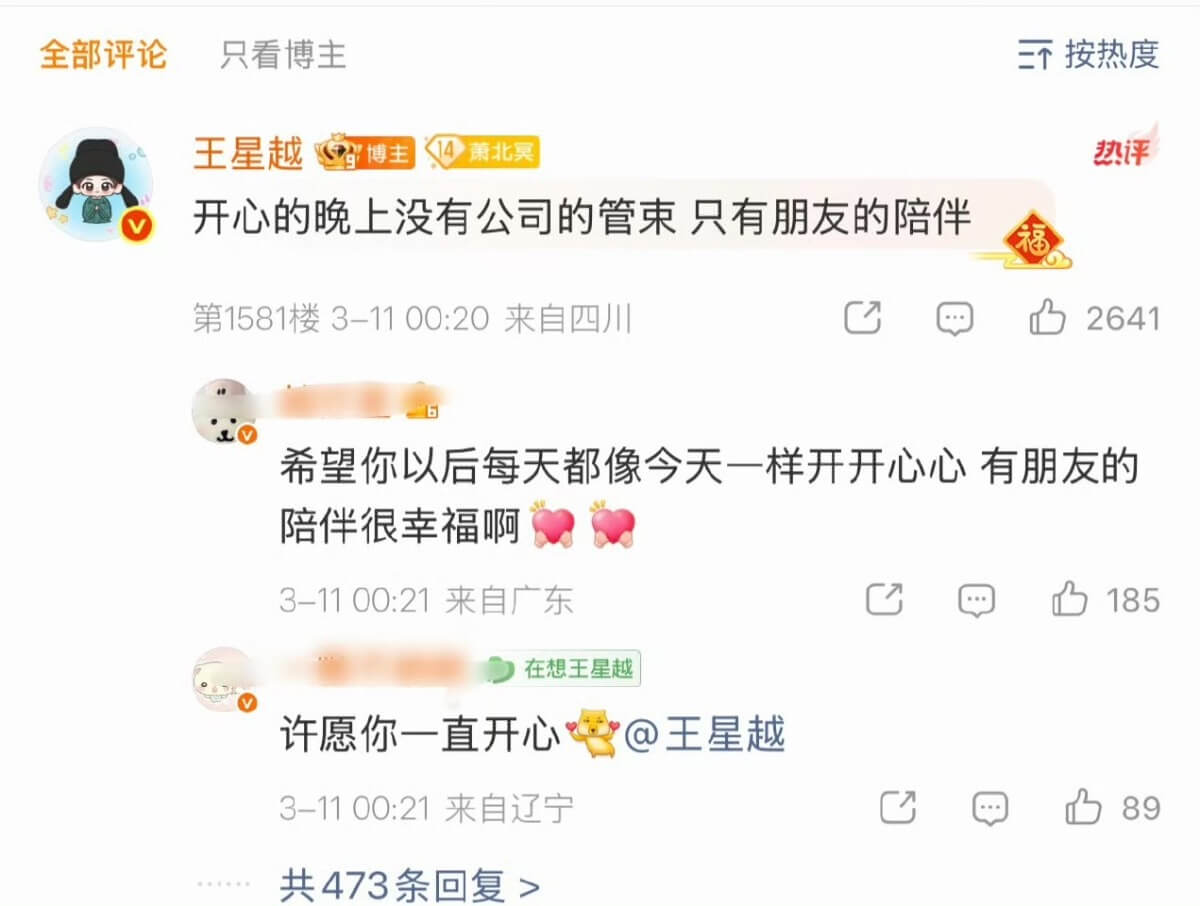Share the comment with 2641 likes
This screenshot has height=906, width=1200.
[863, 319]
